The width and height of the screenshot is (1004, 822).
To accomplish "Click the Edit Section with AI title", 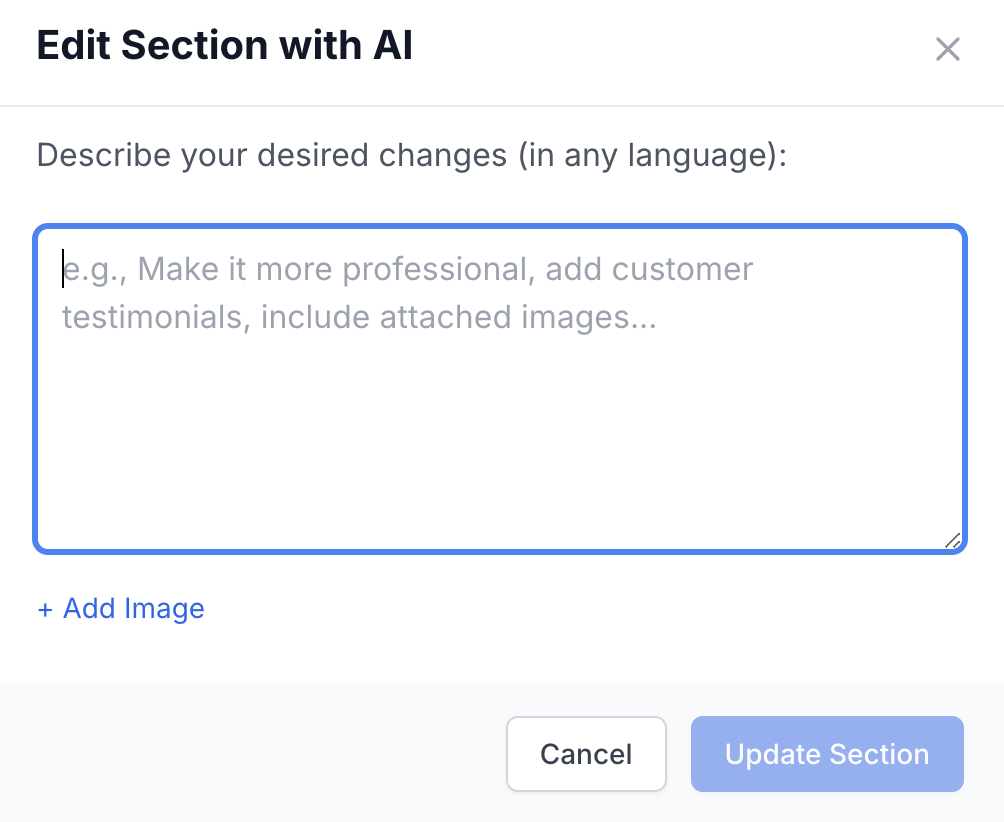I will coord(224,45).
